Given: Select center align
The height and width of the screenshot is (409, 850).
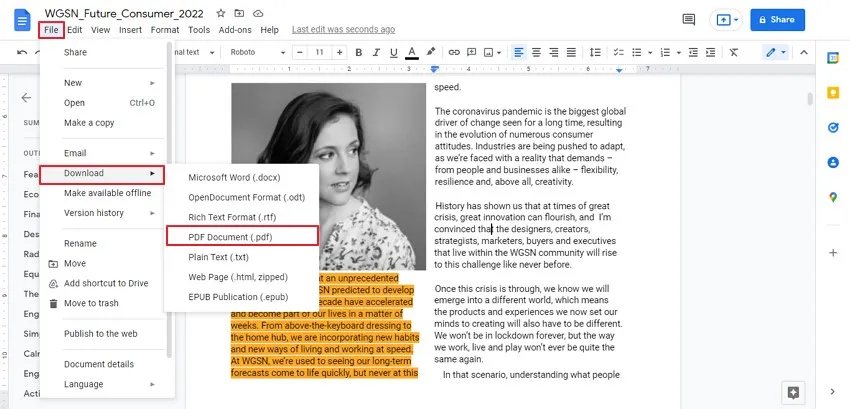Looking at the screenshot, I should pos(536,53).
